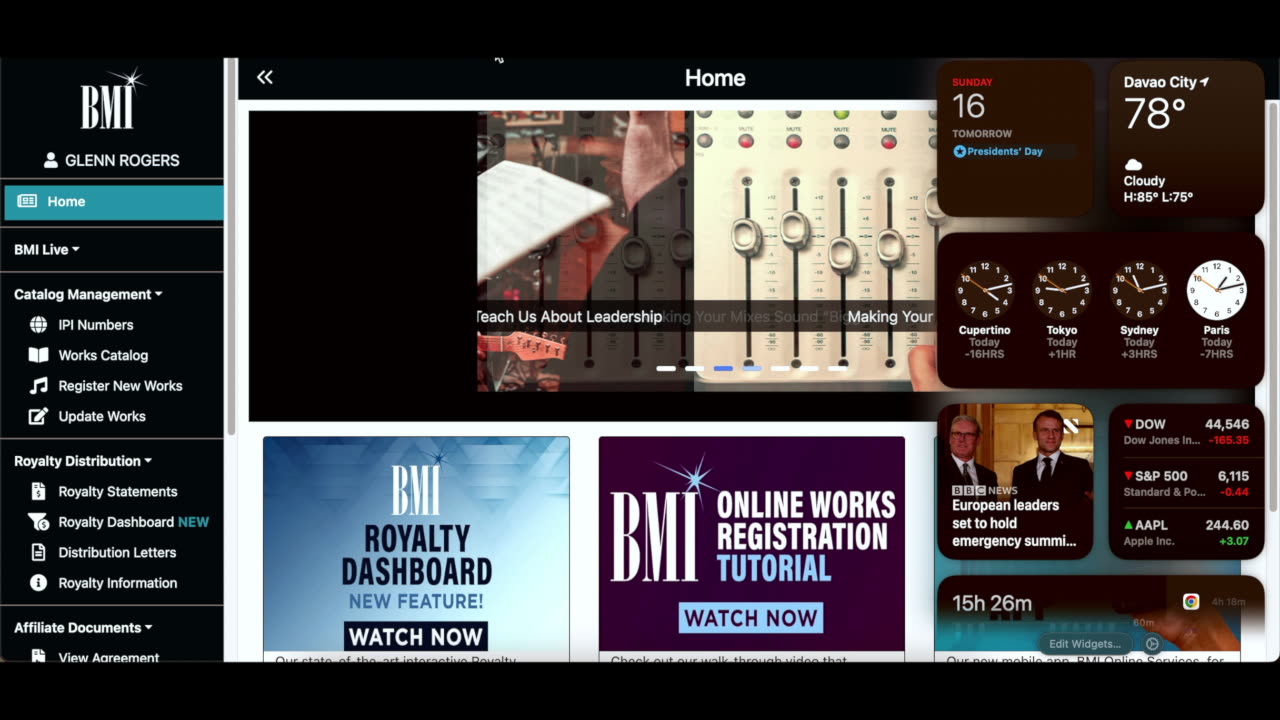Viewport: 1280px width, 720px height.
Task: Select the Home menu item
Action: [113, 202]
